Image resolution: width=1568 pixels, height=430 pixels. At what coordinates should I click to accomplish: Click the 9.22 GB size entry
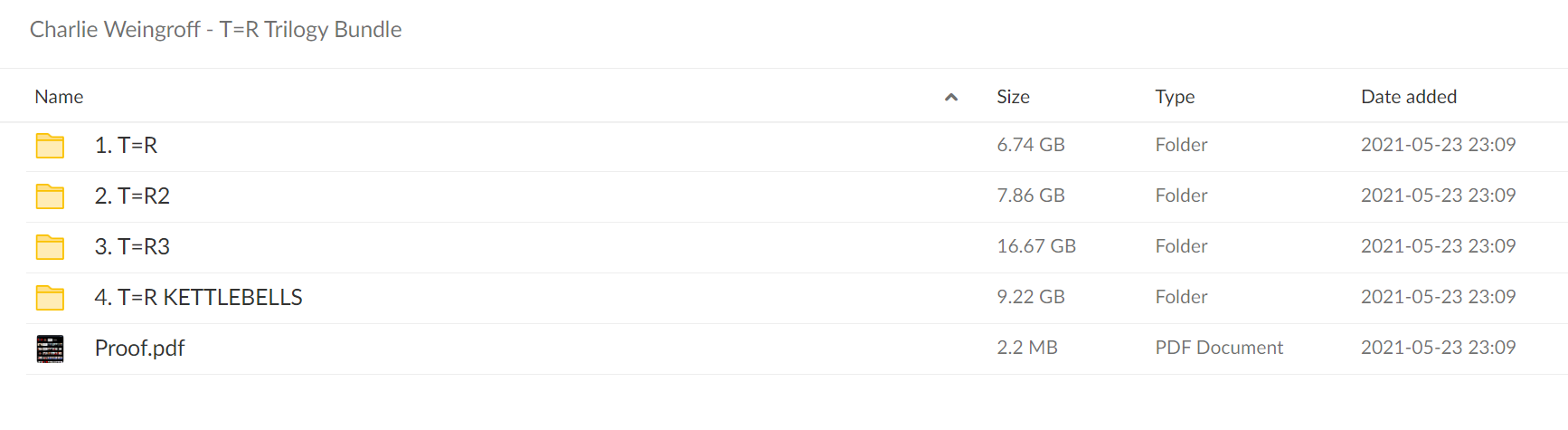tap(1031, 297)
